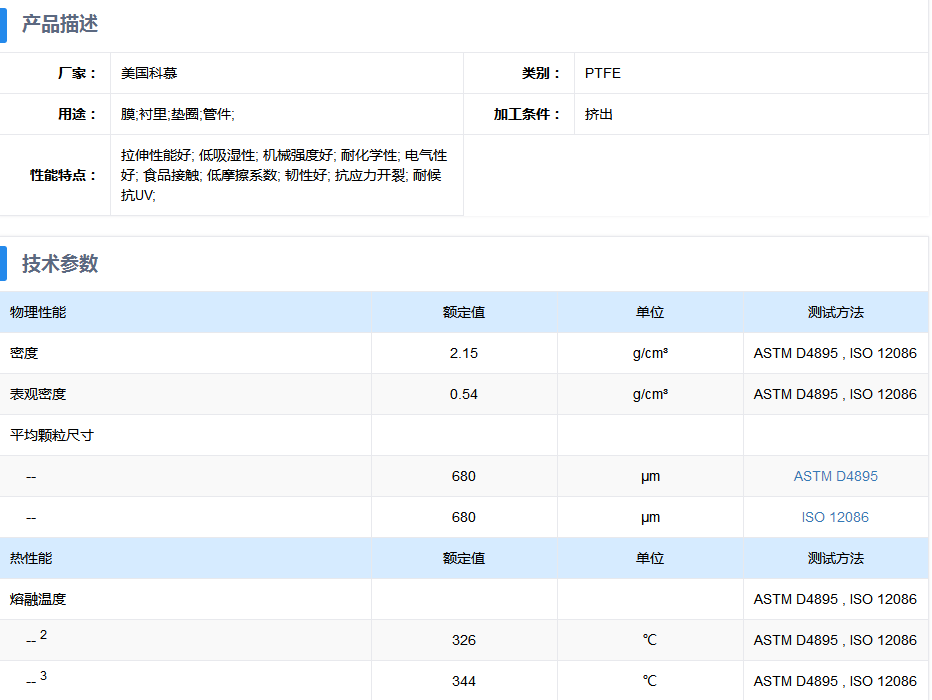Open the blue ISO 12086 link
The image size is (932, 700).
coord(835,517)
